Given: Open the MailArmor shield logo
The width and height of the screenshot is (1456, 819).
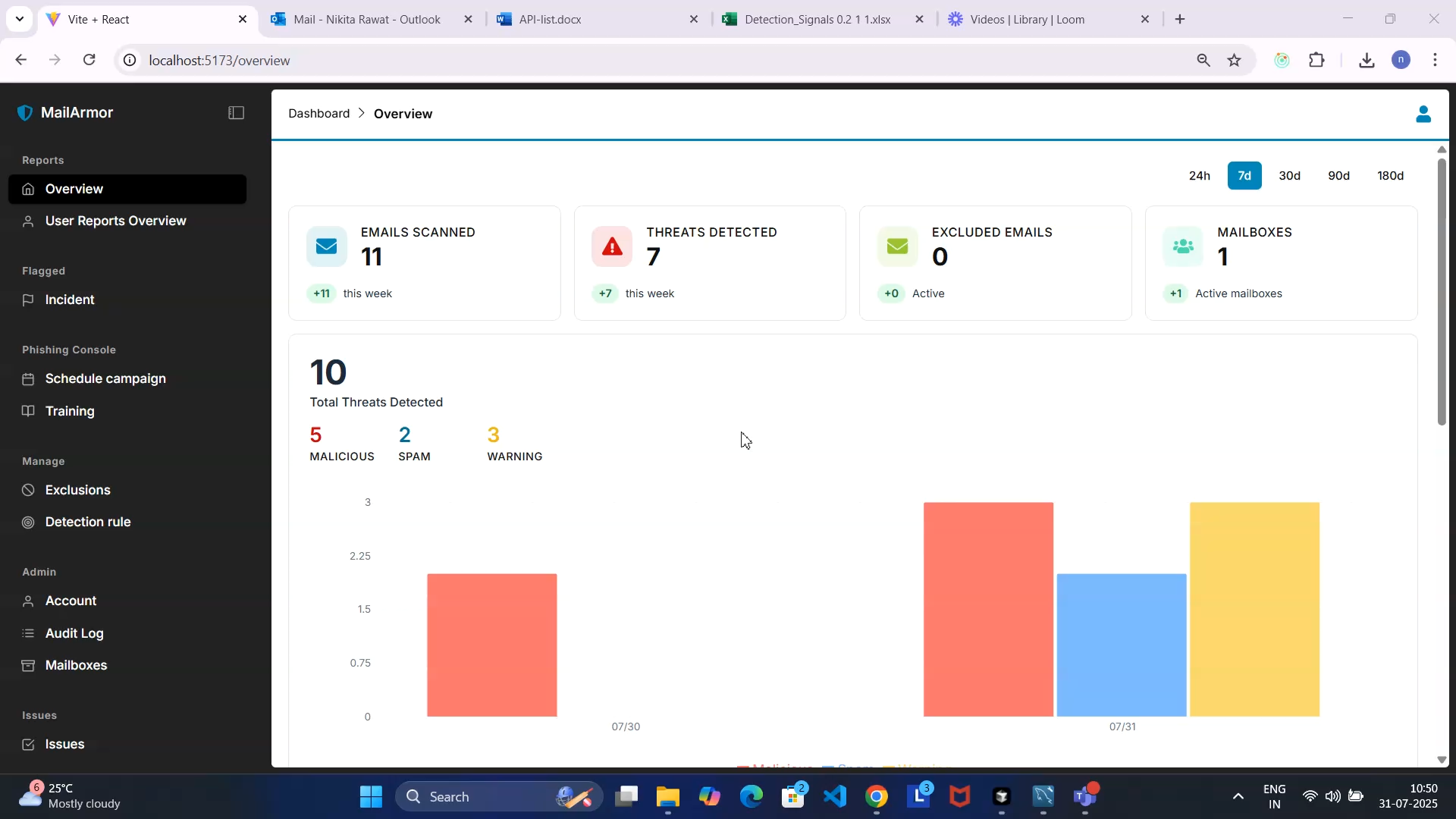Looking at the screenshot, I should (24, 111).
